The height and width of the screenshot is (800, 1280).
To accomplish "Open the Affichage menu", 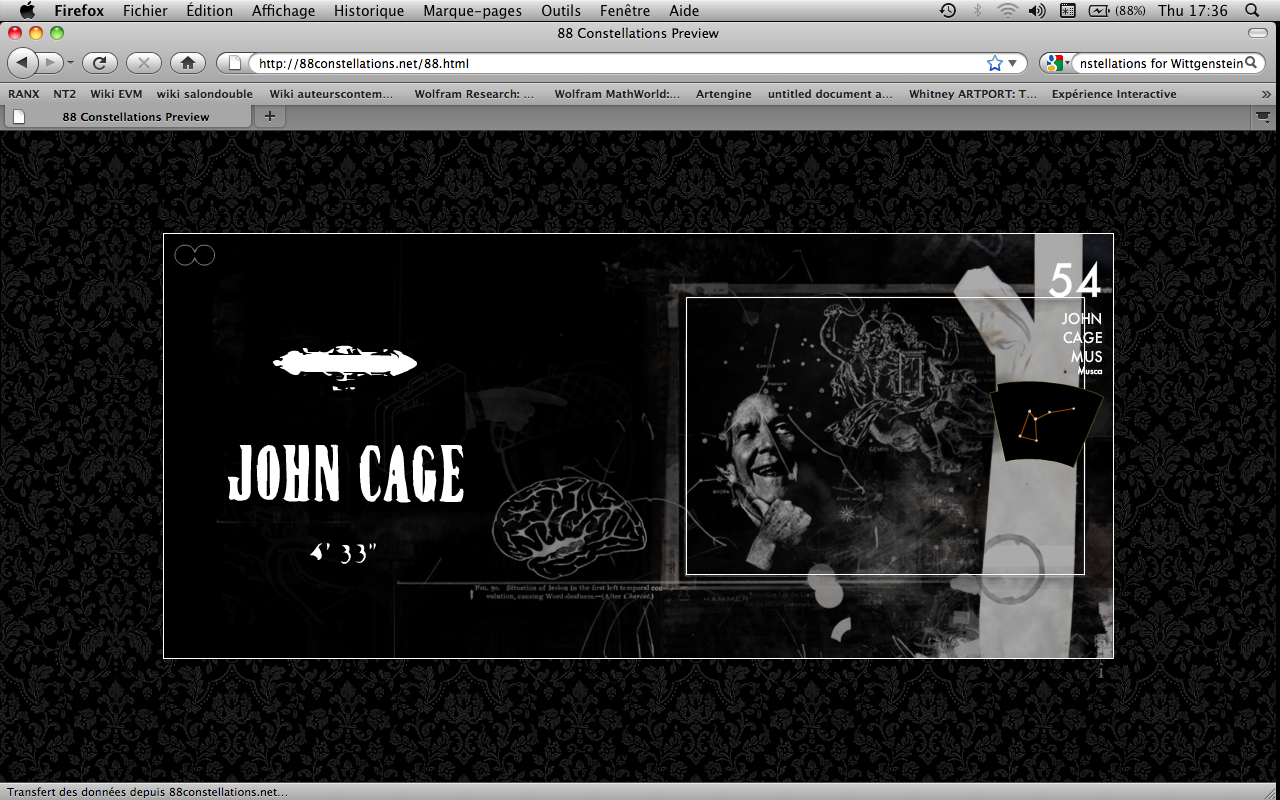I will (x=283, y=11).
